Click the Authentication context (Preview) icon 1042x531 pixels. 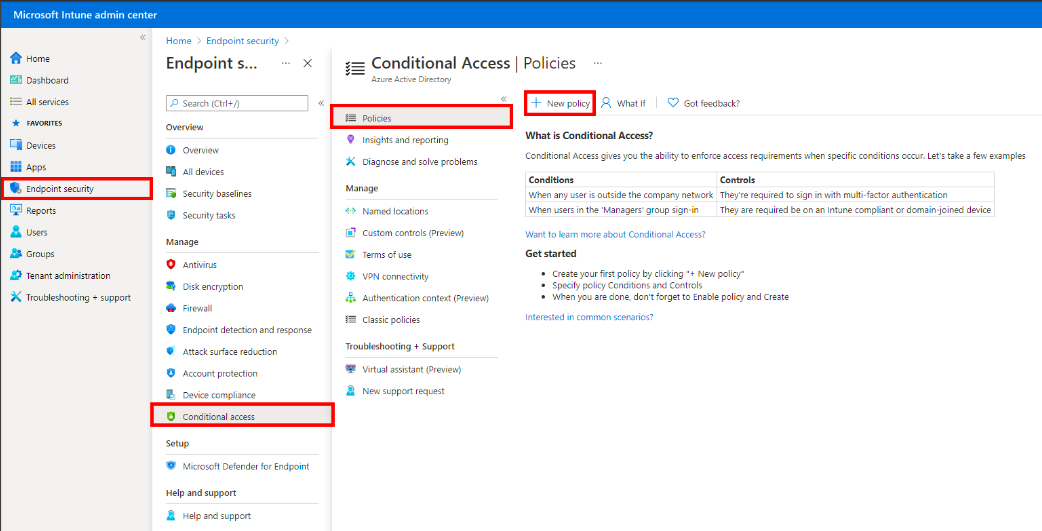click(x=351, y=298)
